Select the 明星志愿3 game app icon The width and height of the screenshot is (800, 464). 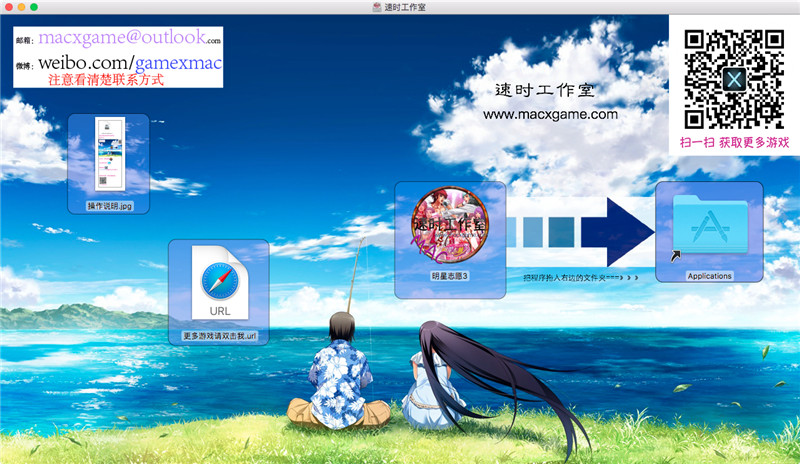click(x=450, y=225)
